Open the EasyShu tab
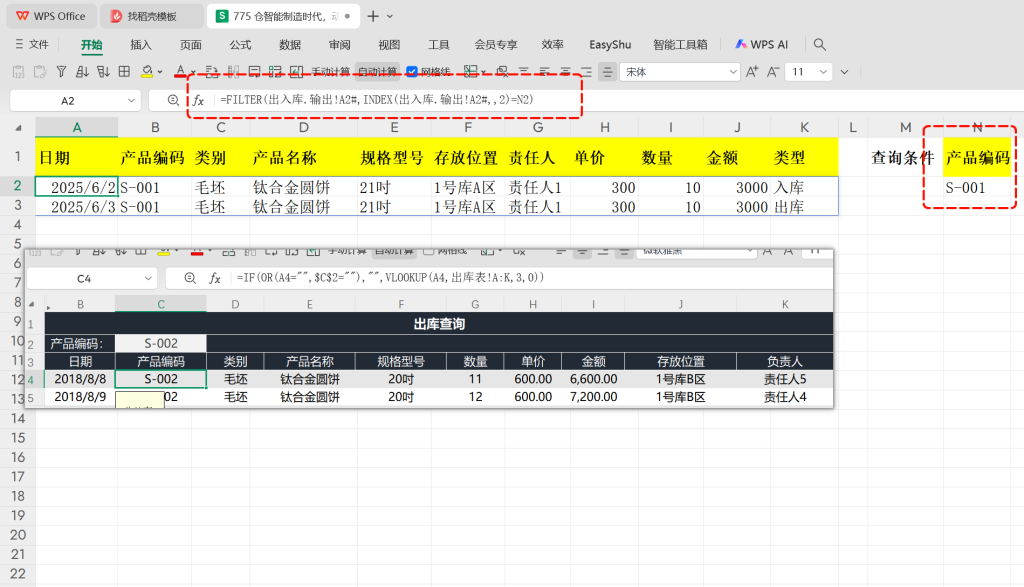Viewport: 1024px width, 587px height. [610, 44]
